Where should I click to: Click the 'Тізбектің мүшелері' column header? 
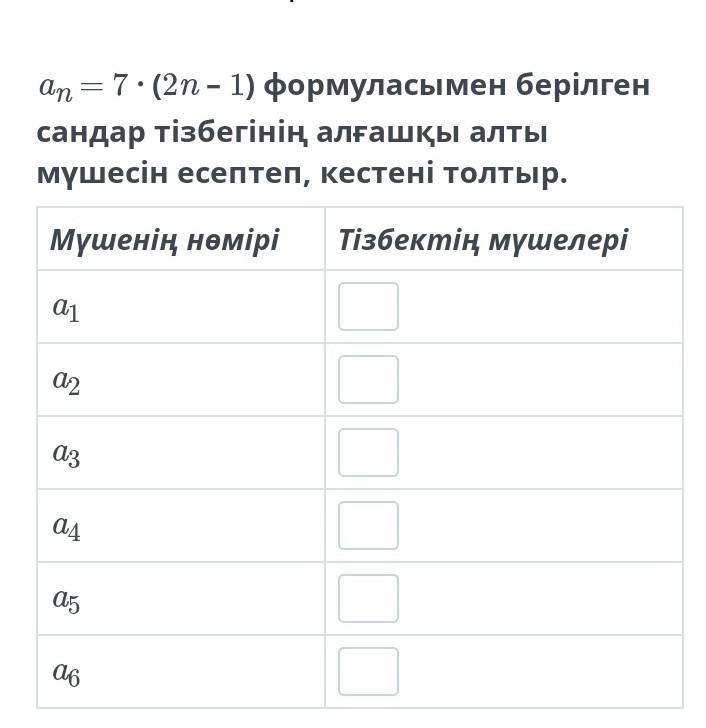point(483,240)
